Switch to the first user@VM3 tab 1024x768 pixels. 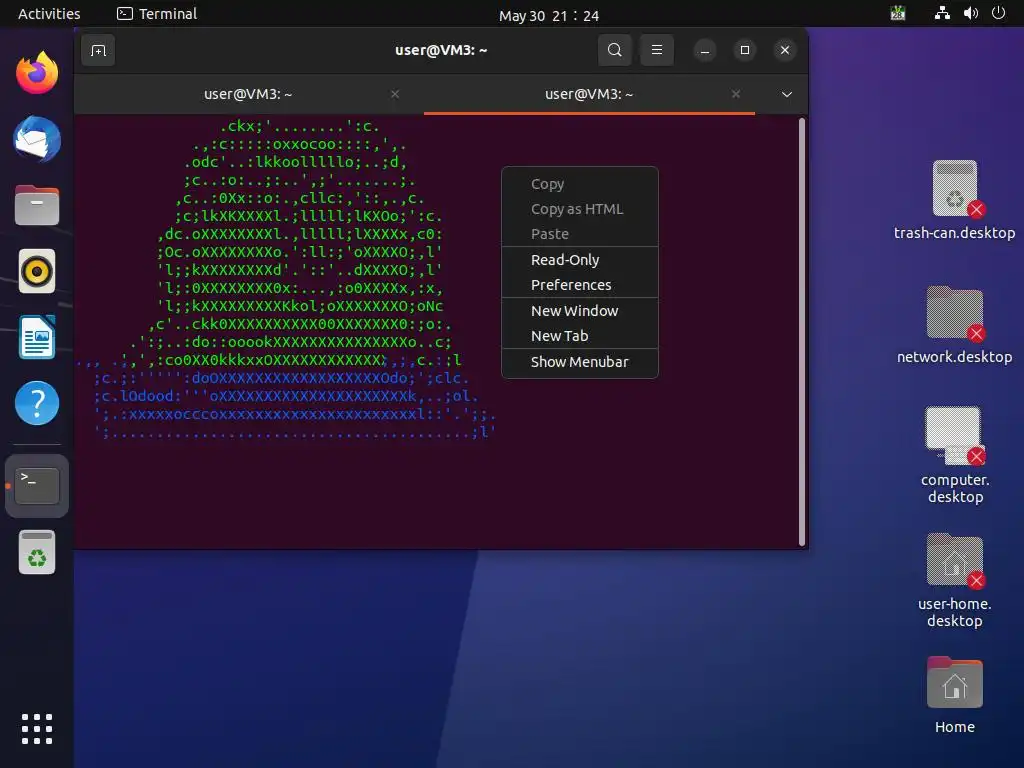click(248, 94)
